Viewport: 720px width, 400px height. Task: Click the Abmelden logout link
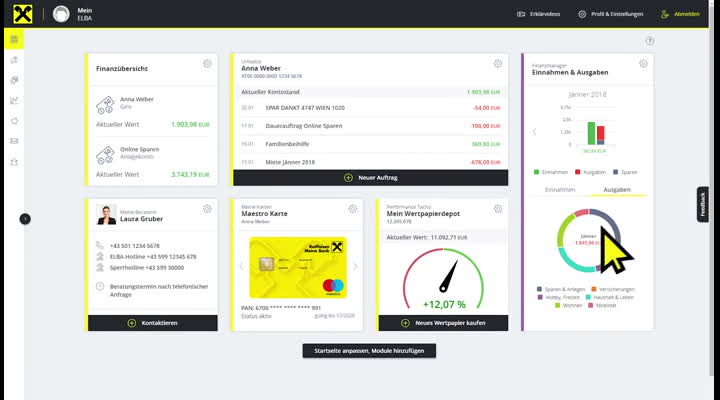coord(681,14)
